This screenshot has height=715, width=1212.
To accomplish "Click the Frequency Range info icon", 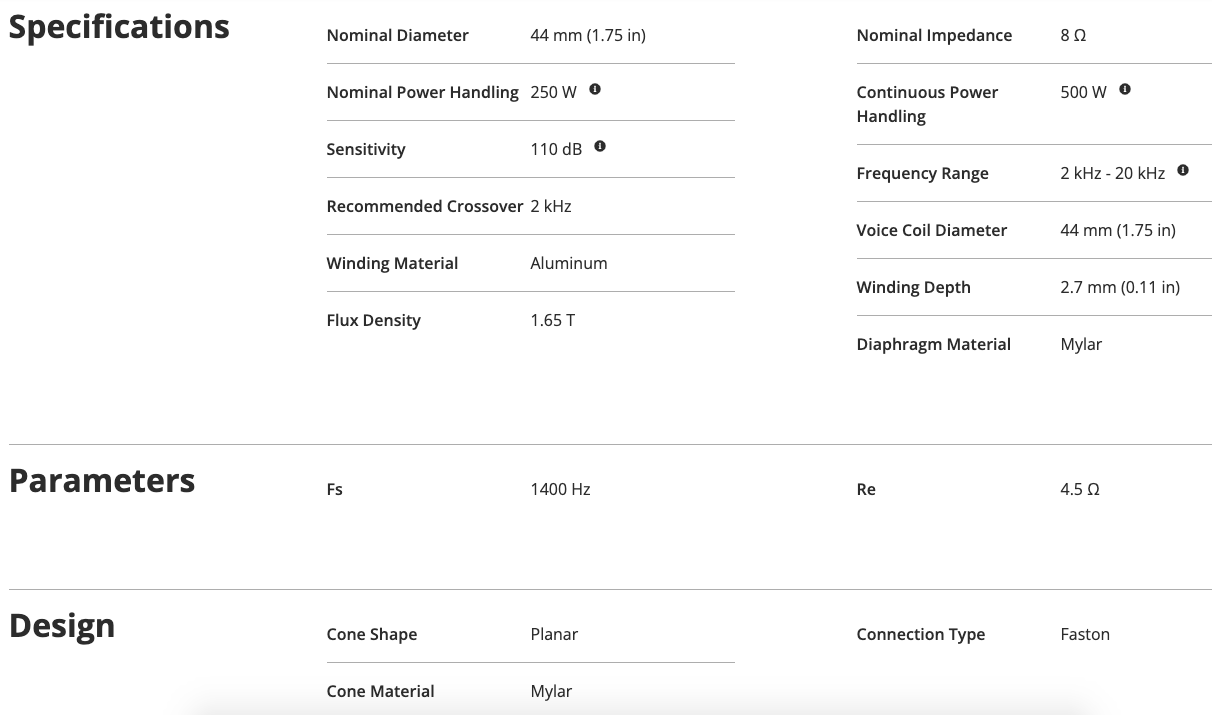I will (1183, 171).
